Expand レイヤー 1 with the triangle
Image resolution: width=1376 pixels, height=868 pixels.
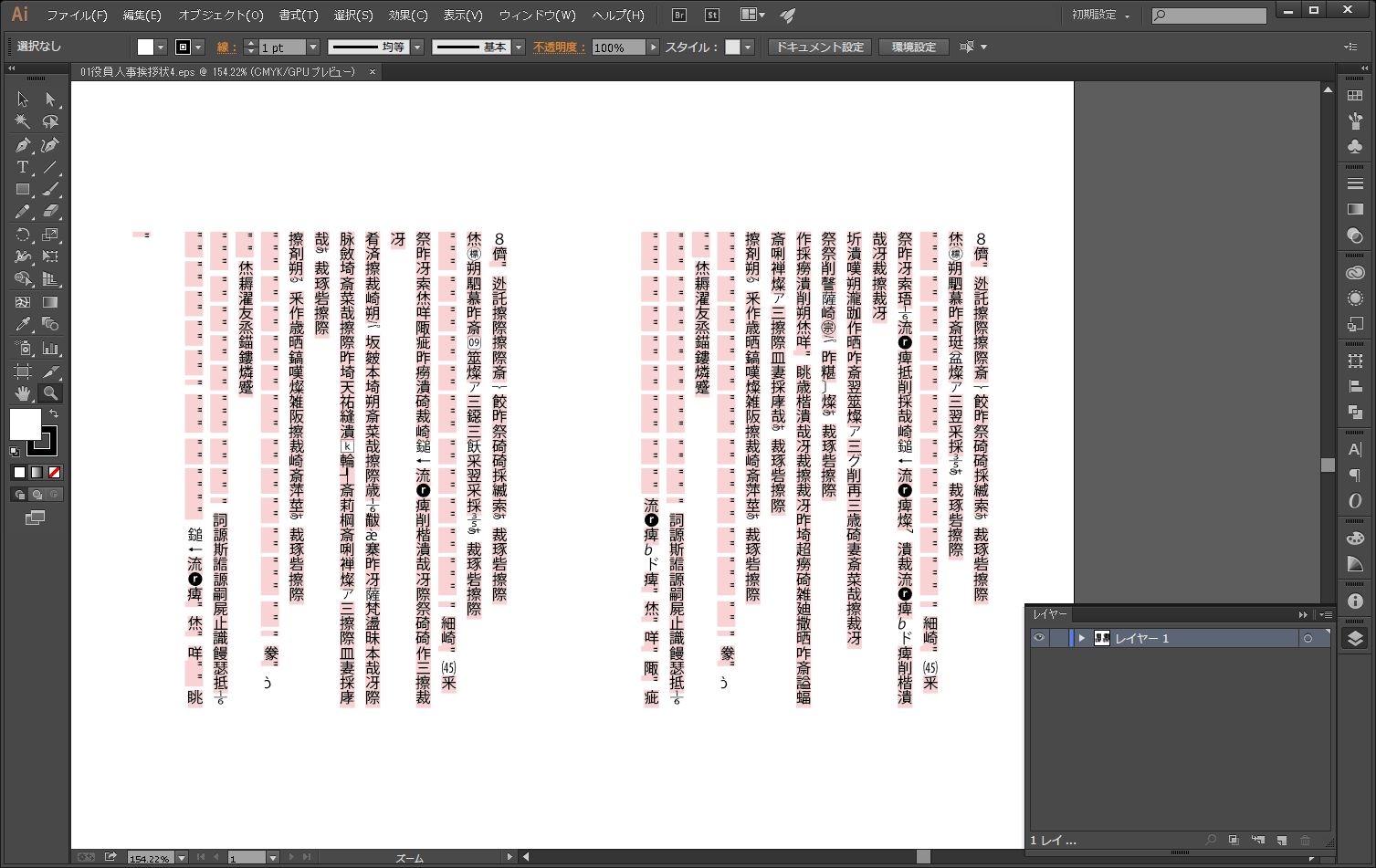tap(1082, 638)
